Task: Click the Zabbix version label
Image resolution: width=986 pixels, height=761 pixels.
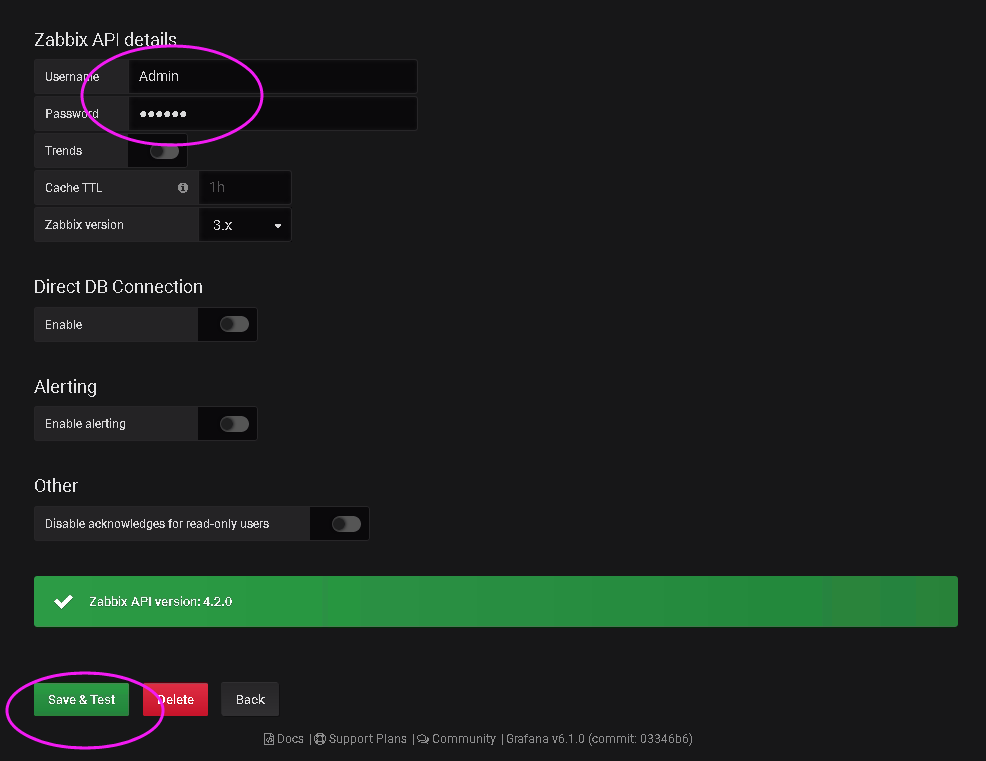Action: click(84, 225)
